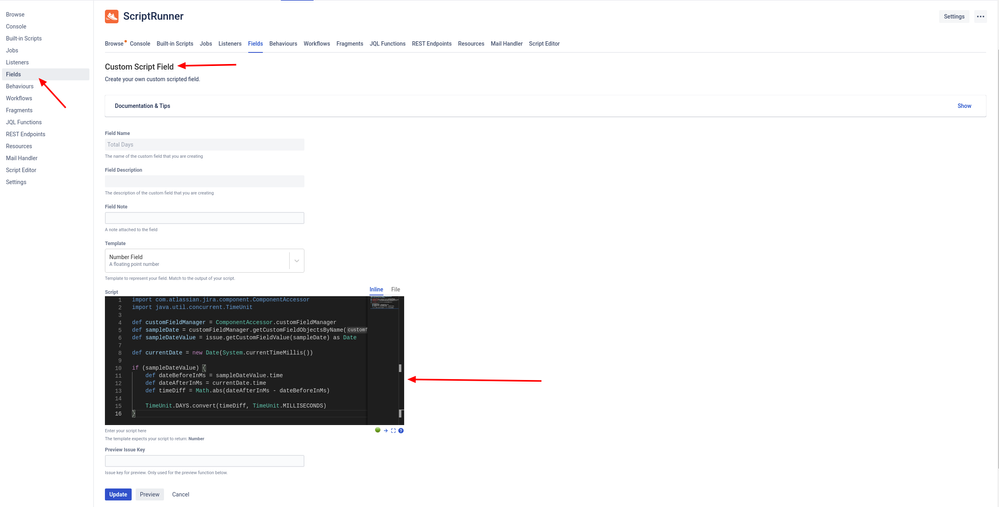Open REST Endpoints tab in top navigation

[x=431, y=44]
